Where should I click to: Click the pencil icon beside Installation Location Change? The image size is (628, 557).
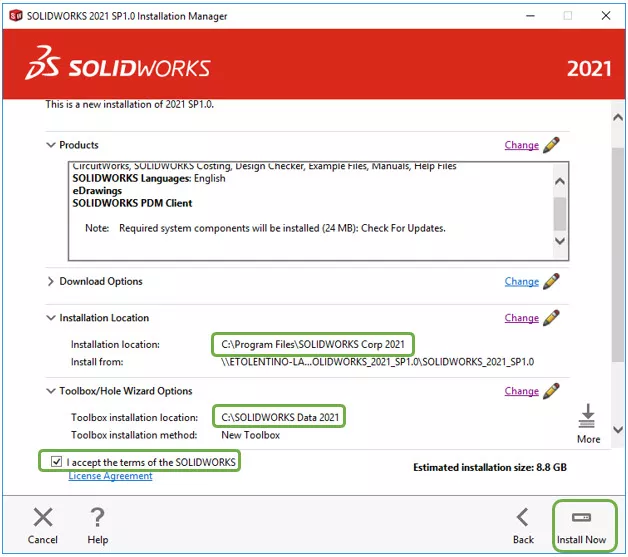coord(552,318)
